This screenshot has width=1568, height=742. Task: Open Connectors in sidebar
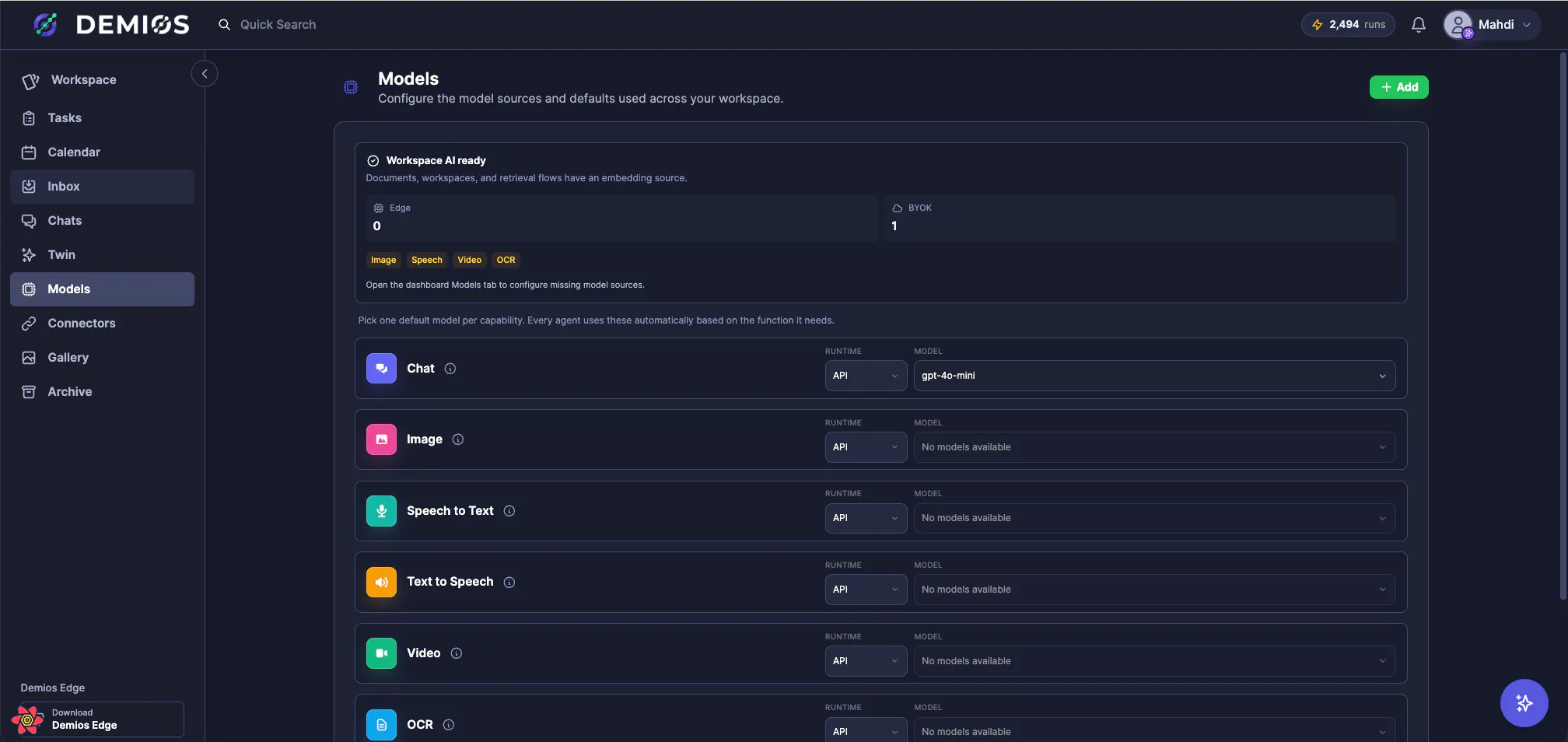tap(102, 324)
